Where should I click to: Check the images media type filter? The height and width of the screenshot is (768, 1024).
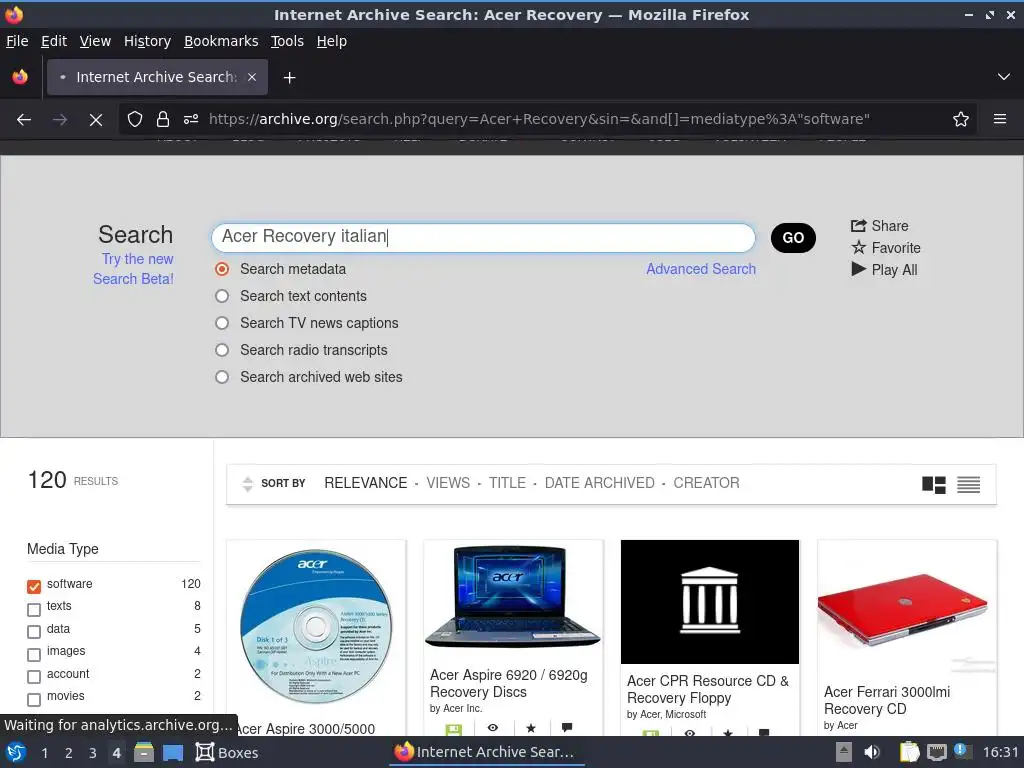point(34,654)
